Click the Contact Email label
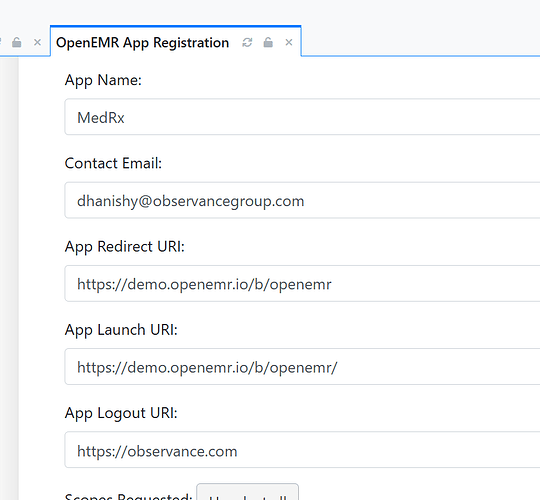Screen dimensions: 540x500 [x=113, y=163]
